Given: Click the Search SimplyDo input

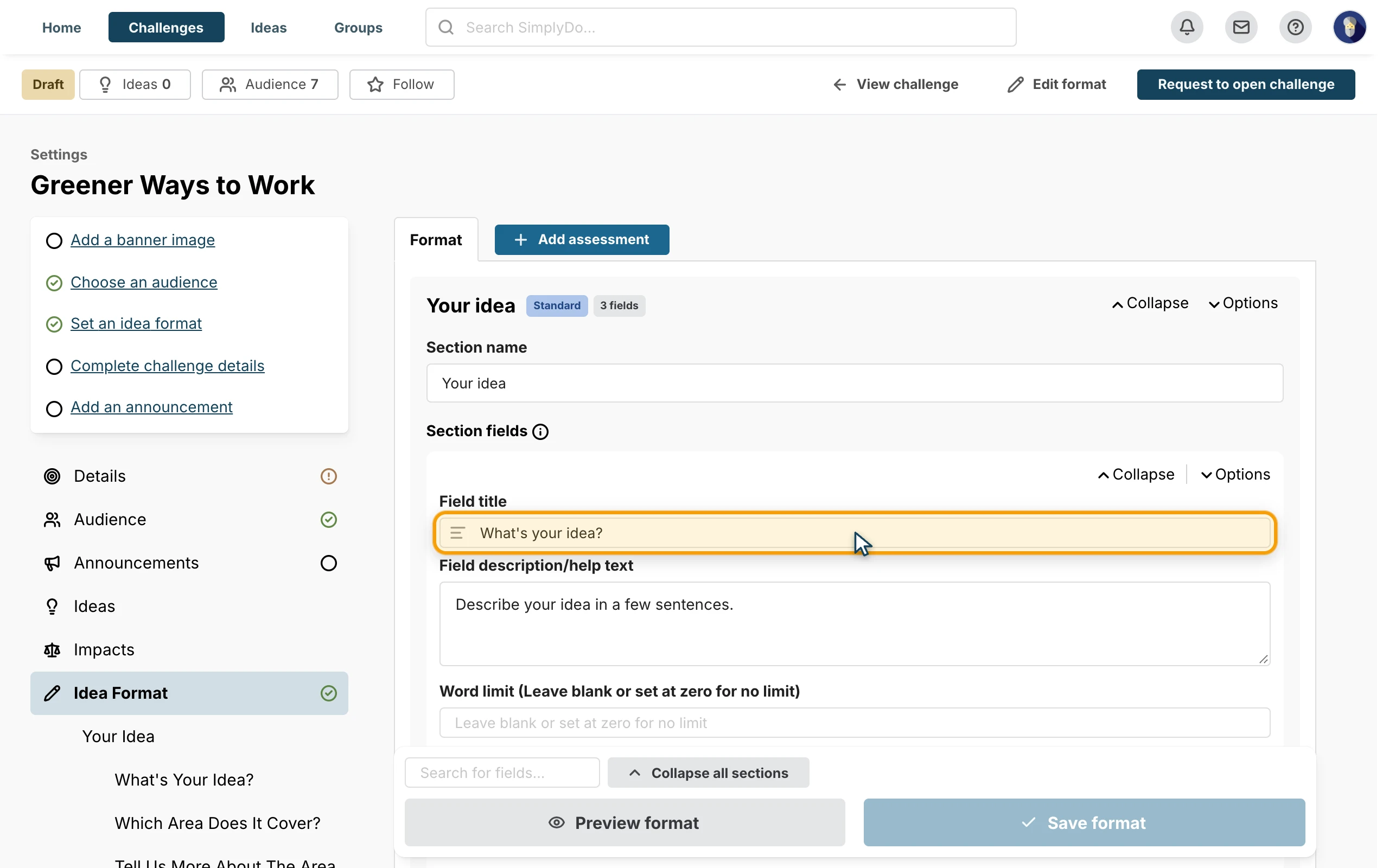Looking at the screenshot, I should point(721,27).
